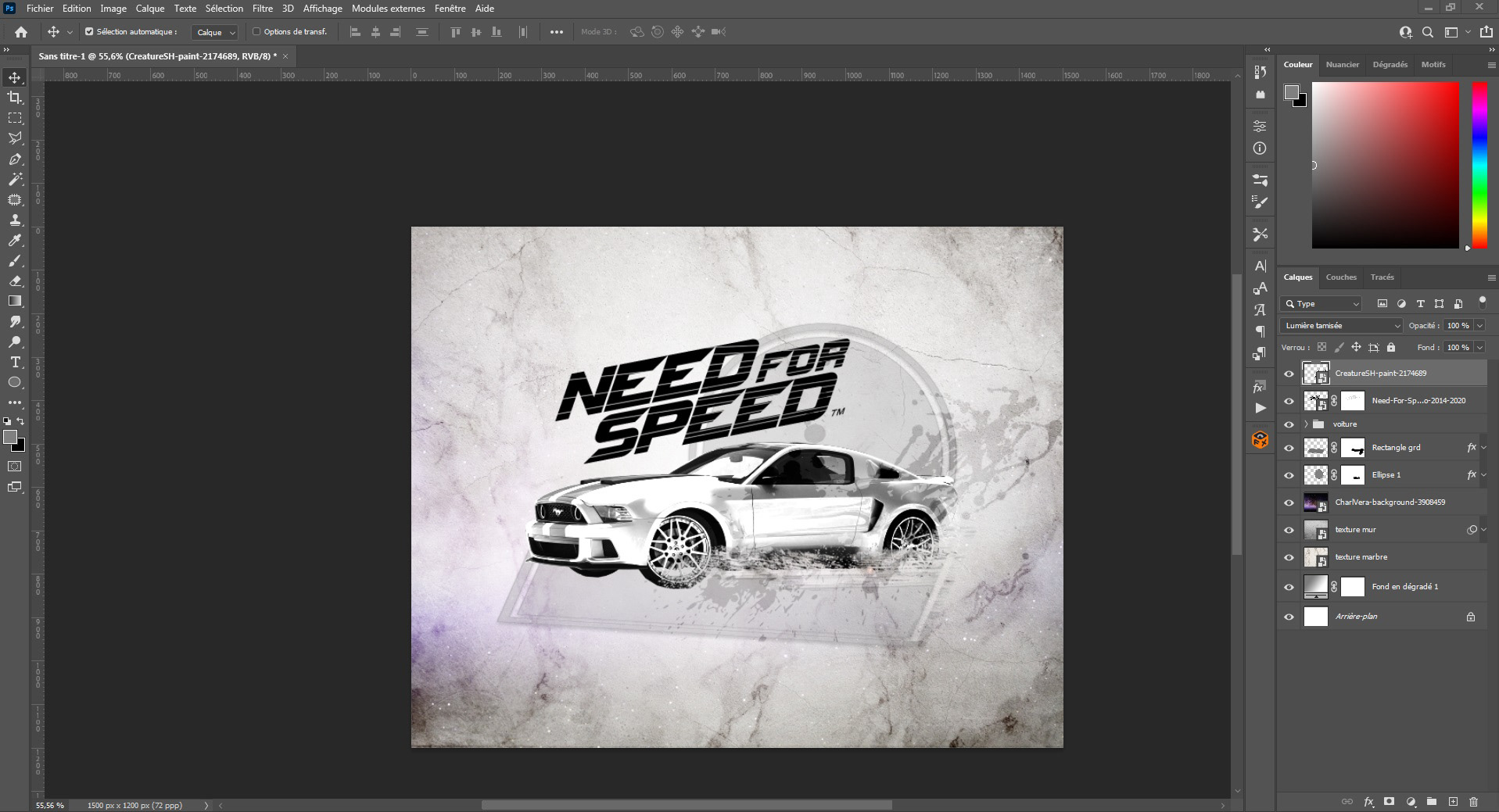This screenshot has height=812, width=1499.
Task: Open the Filtre menu
Action: 263,9
